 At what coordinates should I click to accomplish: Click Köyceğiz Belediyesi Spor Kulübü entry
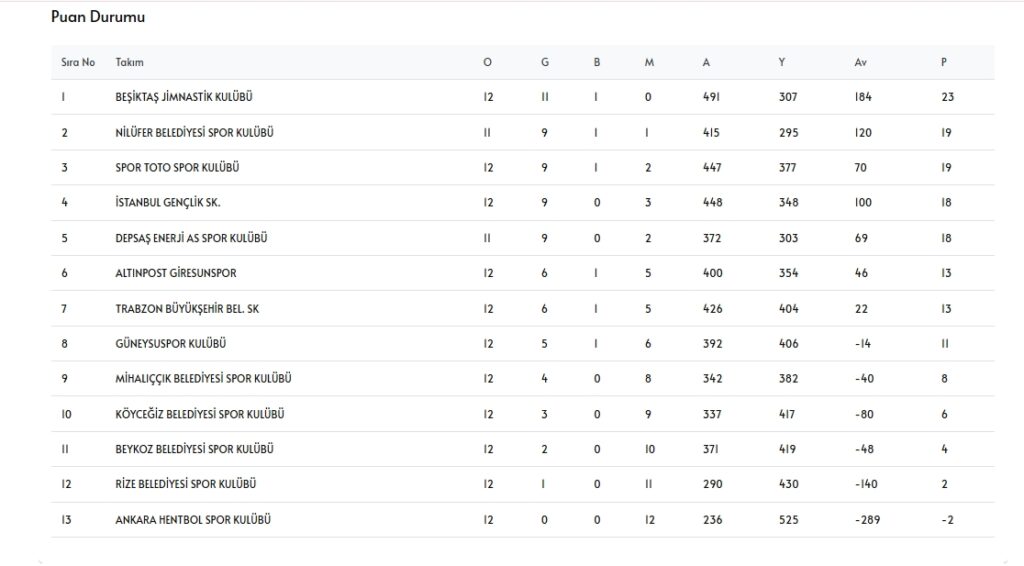coord(200,414)
